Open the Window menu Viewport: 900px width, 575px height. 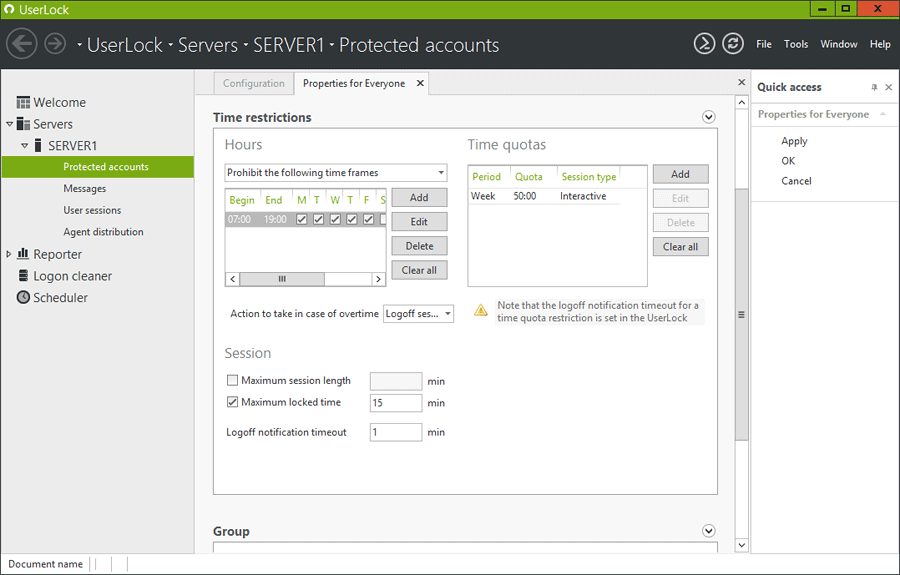839,44
